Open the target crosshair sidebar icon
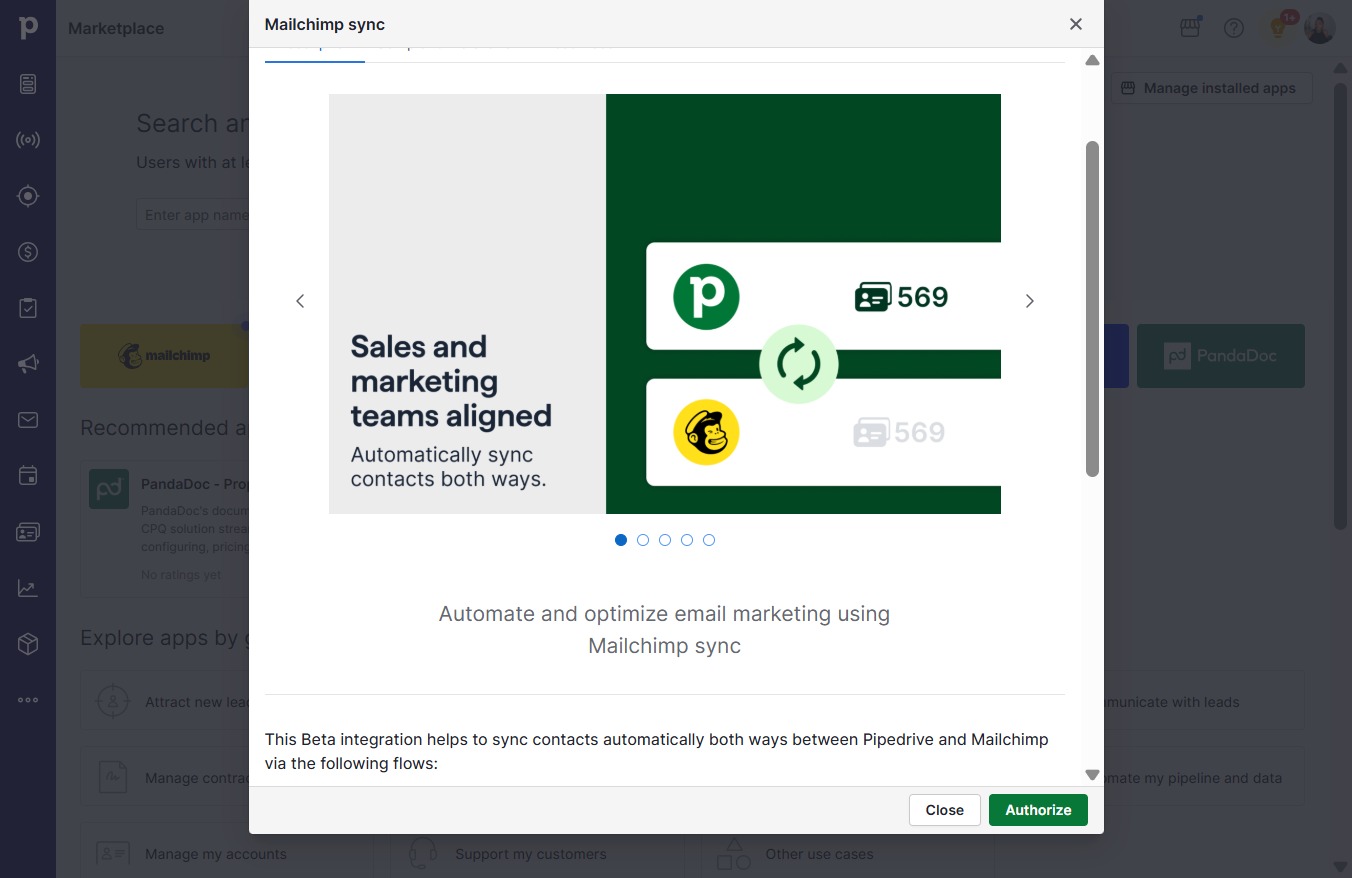Screen dimensions: 1352x878 (28, 196)
